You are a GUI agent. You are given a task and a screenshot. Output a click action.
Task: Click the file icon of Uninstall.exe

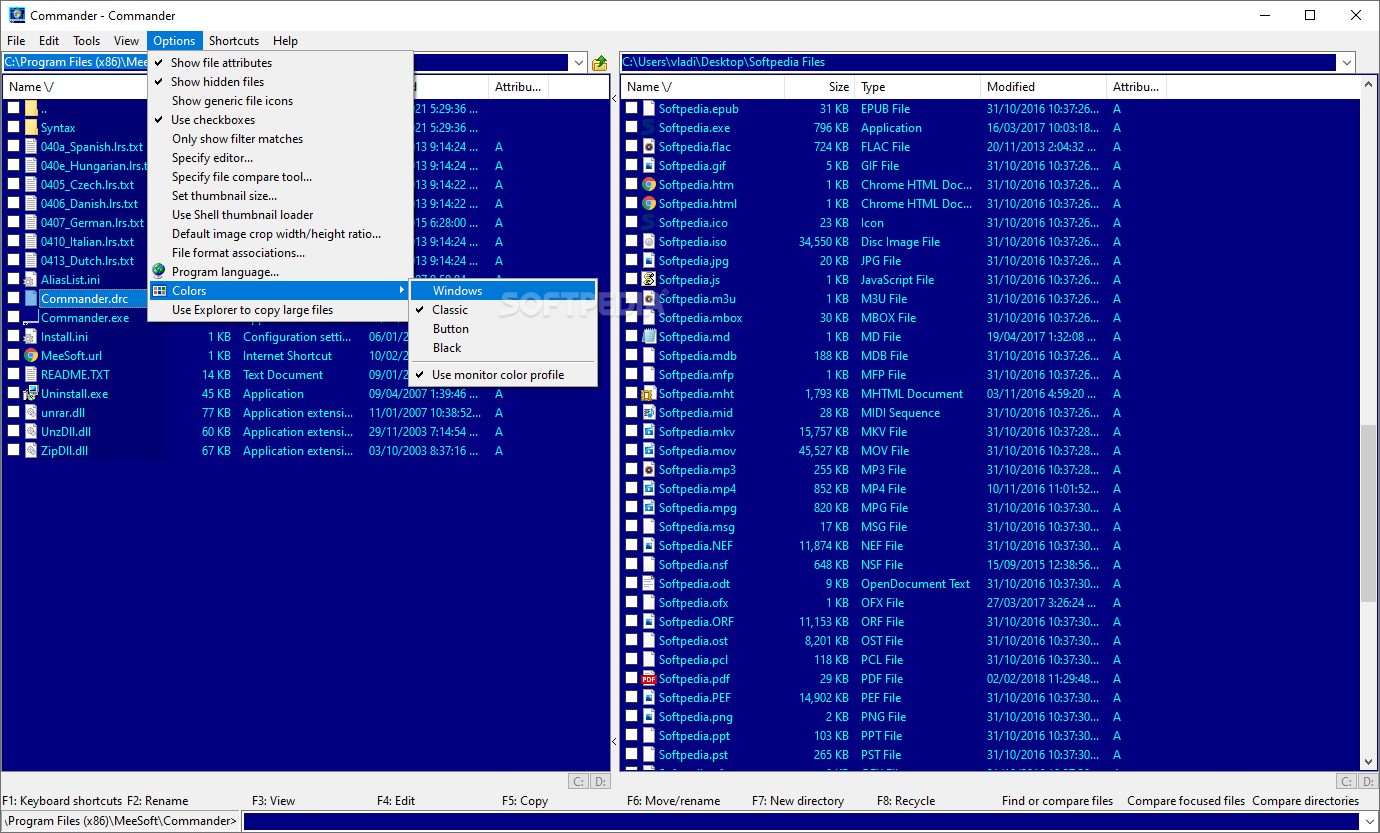pos(31,394)
